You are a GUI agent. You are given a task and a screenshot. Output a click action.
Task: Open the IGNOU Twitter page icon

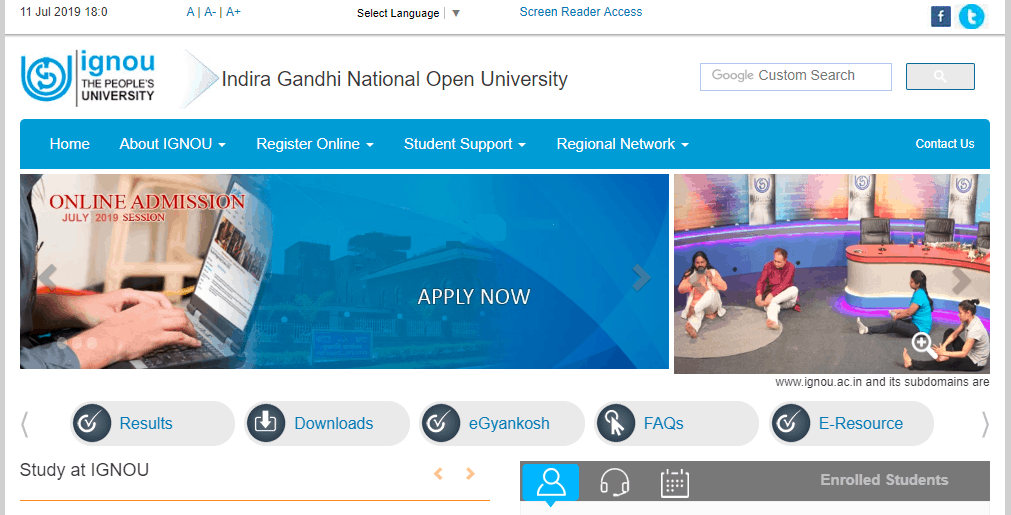click(x=971, y=16)
